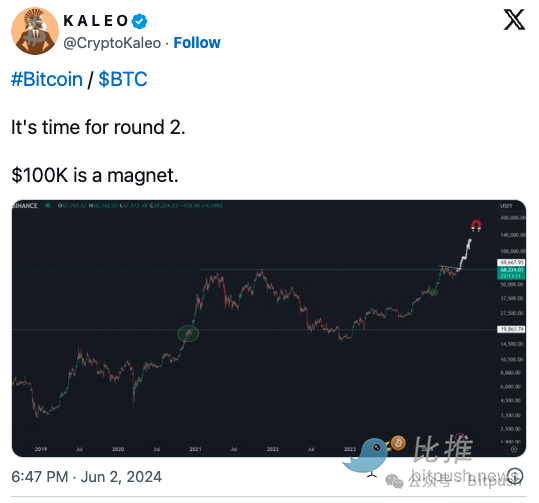Click the blue bird watermark logo
The image size is (539, 503).
[366, 457]
